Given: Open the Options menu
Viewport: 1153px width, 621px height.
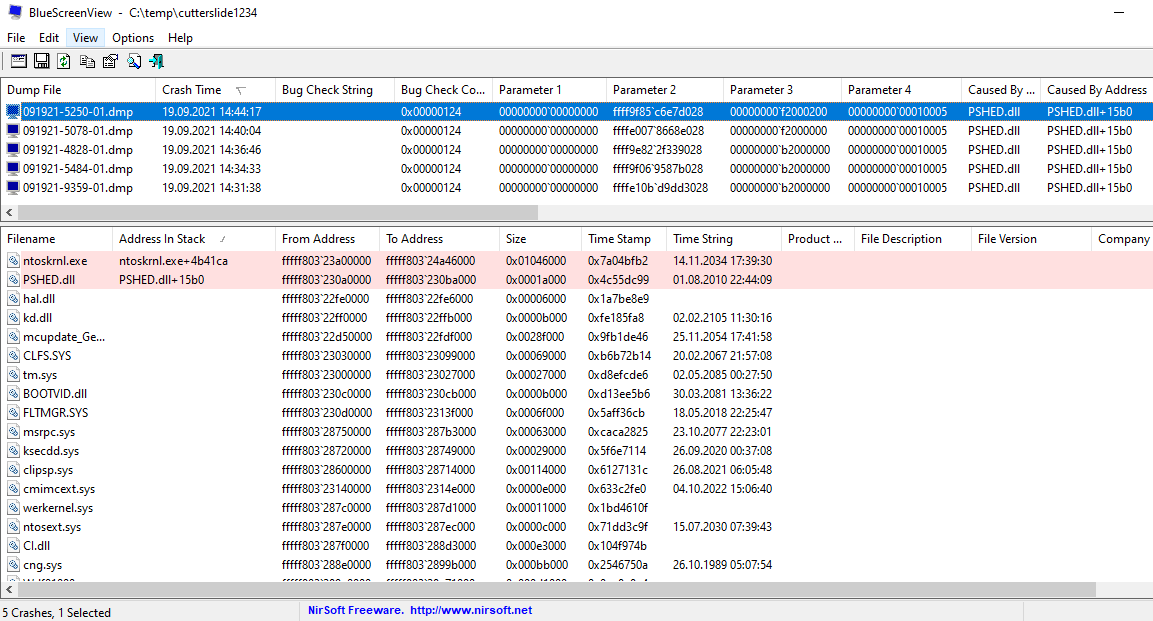Looking at the screenshot, I should point(132,38).
